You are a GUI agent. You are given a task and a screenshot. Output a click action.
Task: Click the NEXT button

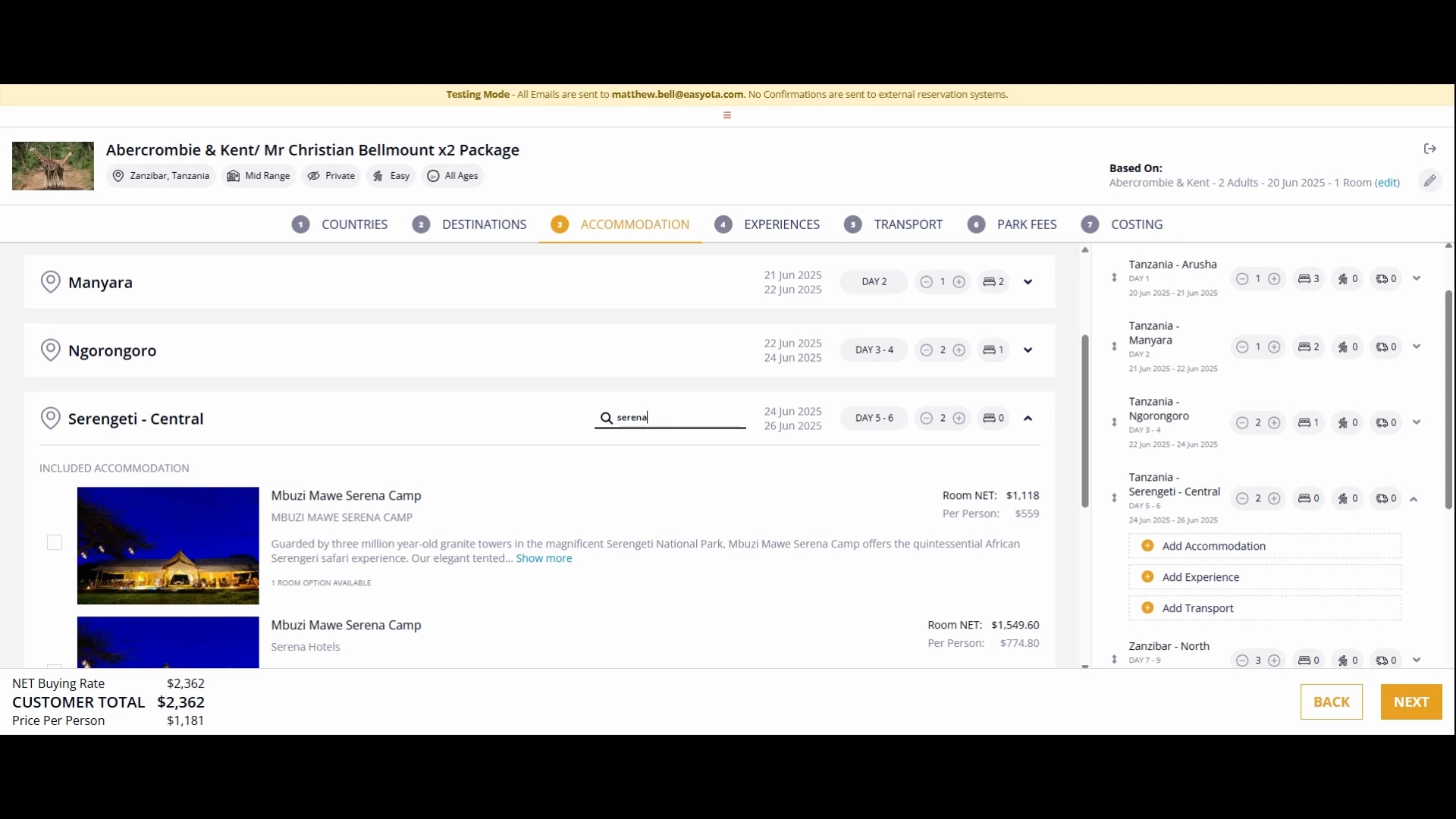(x=1411, y=702)
